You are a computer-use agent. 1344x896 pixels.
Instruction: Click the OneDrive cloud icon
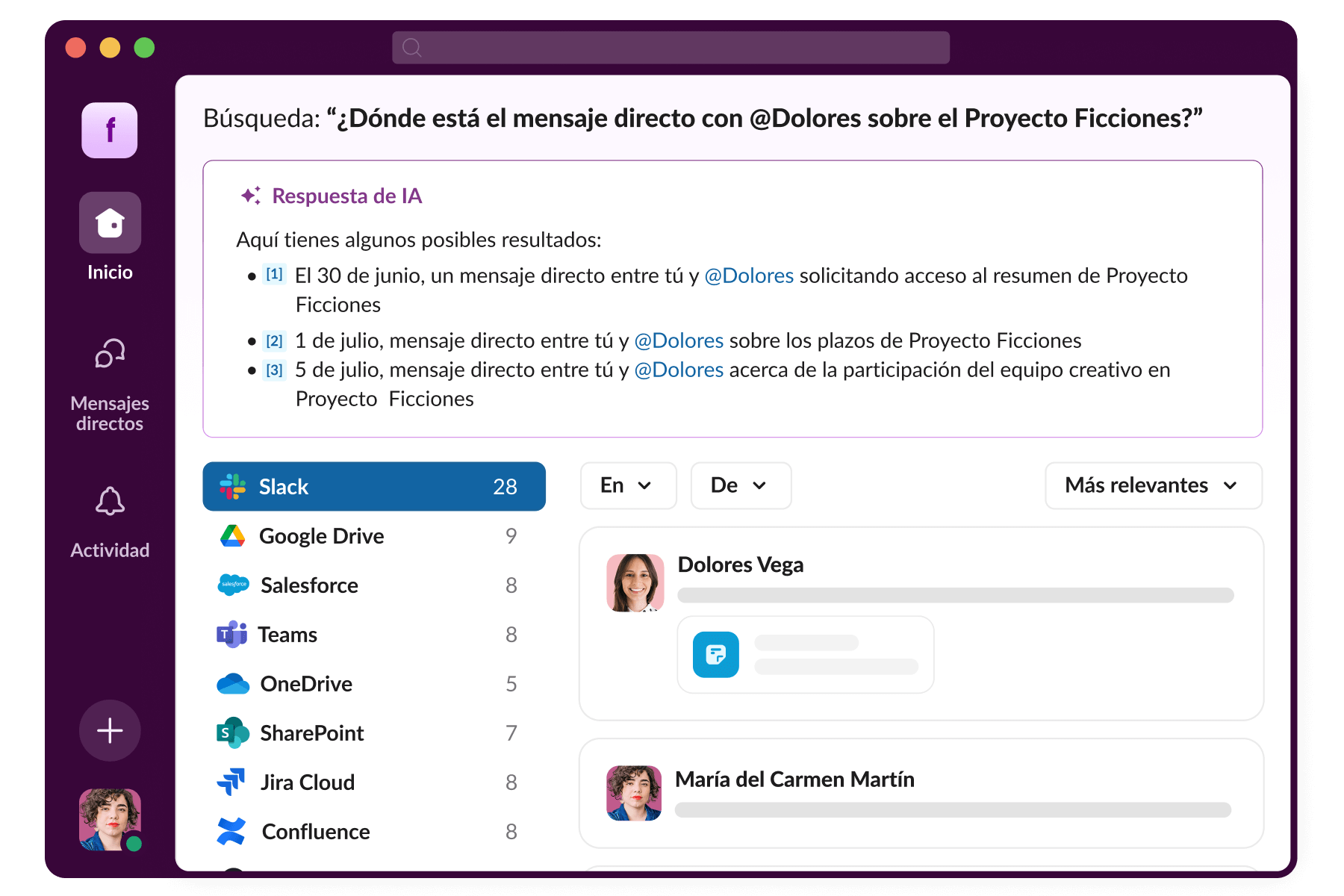coord(233,684)
